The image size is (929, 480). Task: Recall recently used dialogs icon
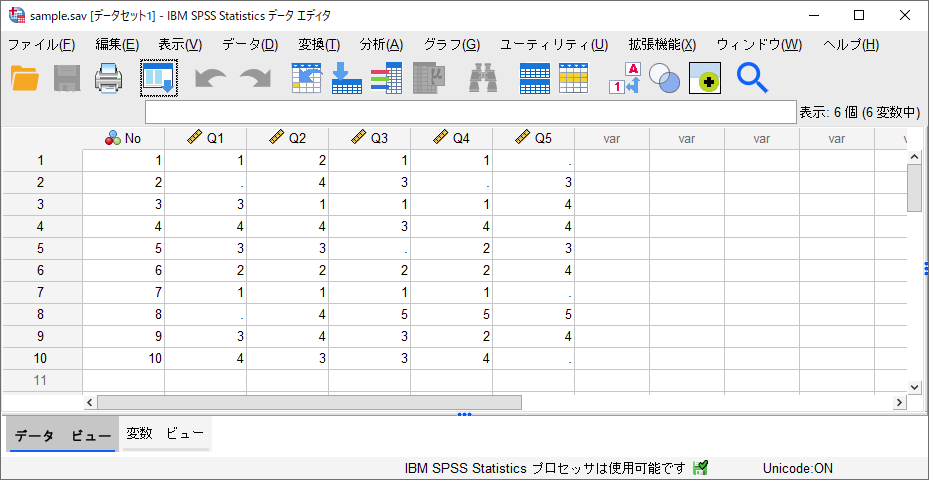click(x=159, y=78)
